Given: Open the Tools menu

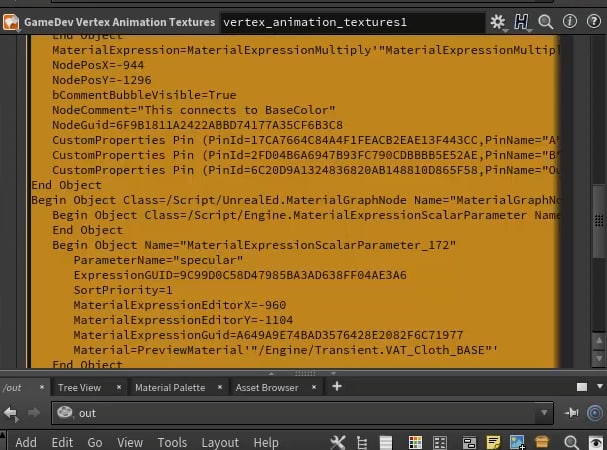Looking at the screenshot, I should [172, 442].
